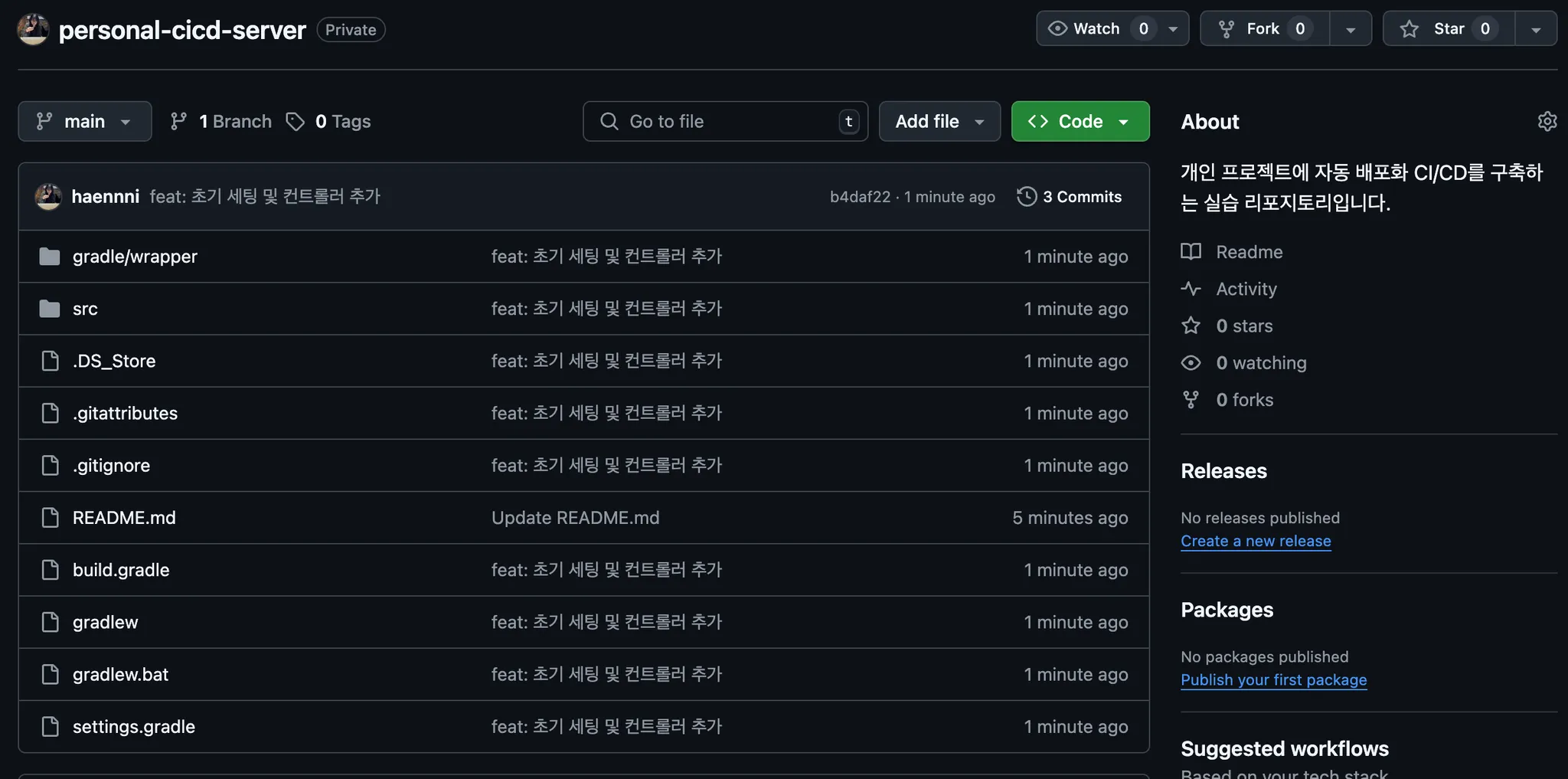Focus the Go to file search field

tap(725, 121)
